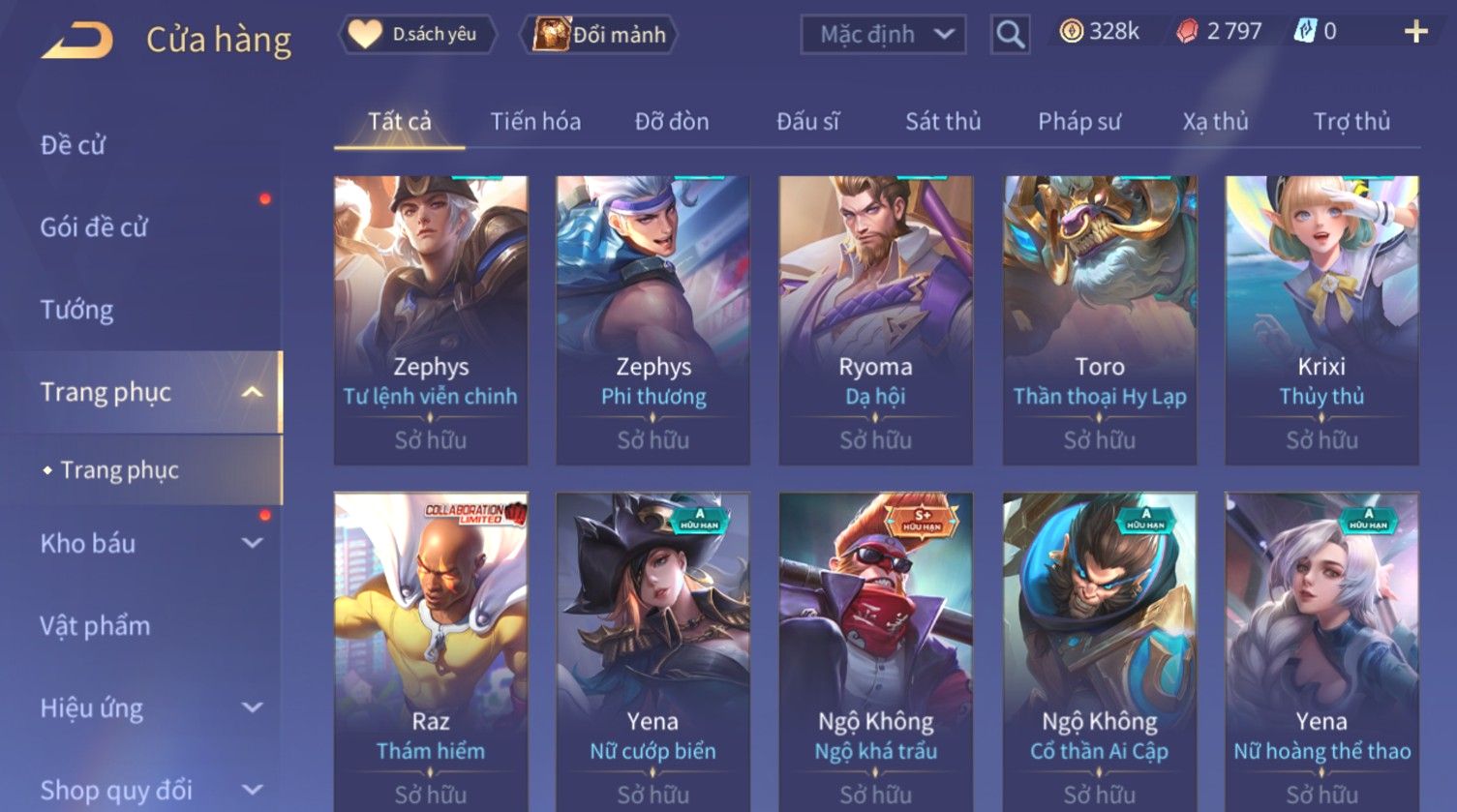Select the Tiến hóa tab
The width and height of the screenshot is (1457, 812).
pos(535,121)
